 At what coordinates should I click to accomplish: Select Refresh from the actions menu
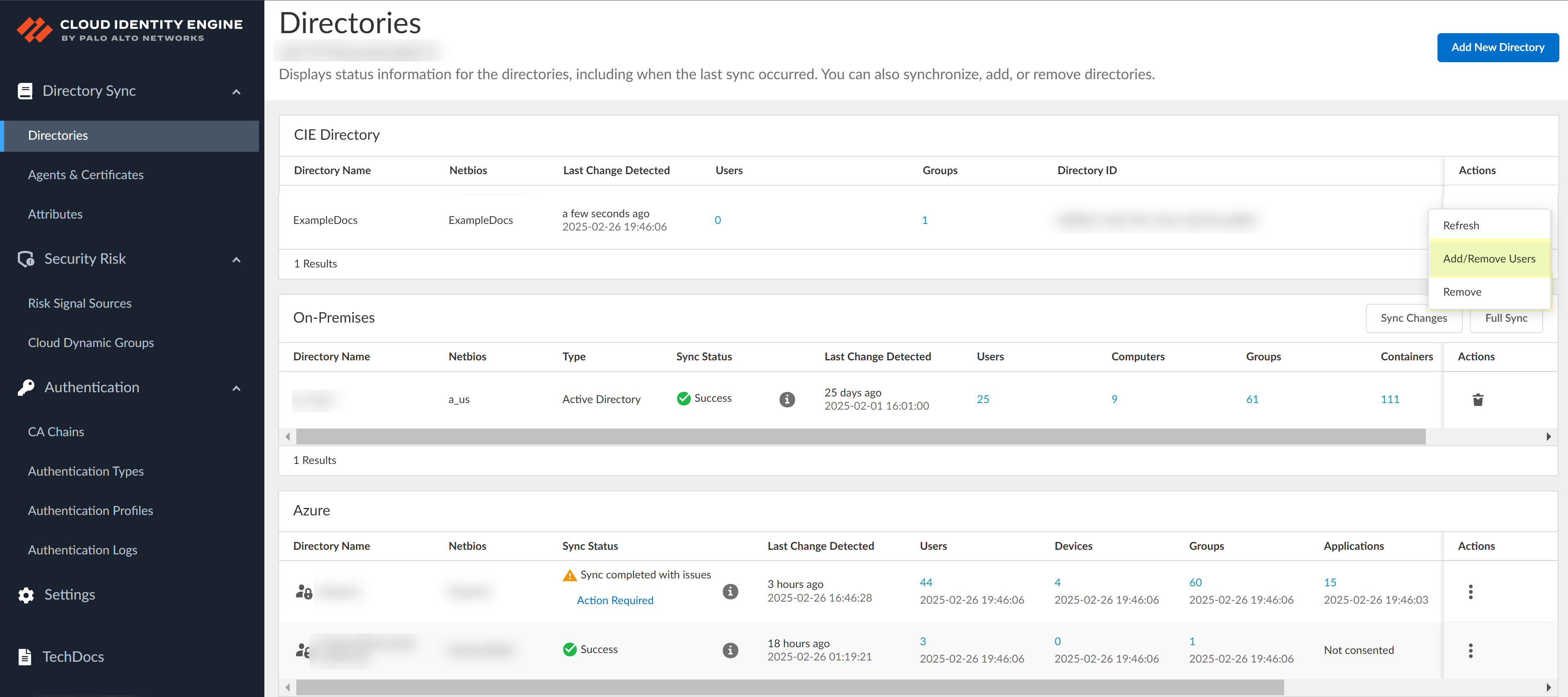click(1461, 225)
